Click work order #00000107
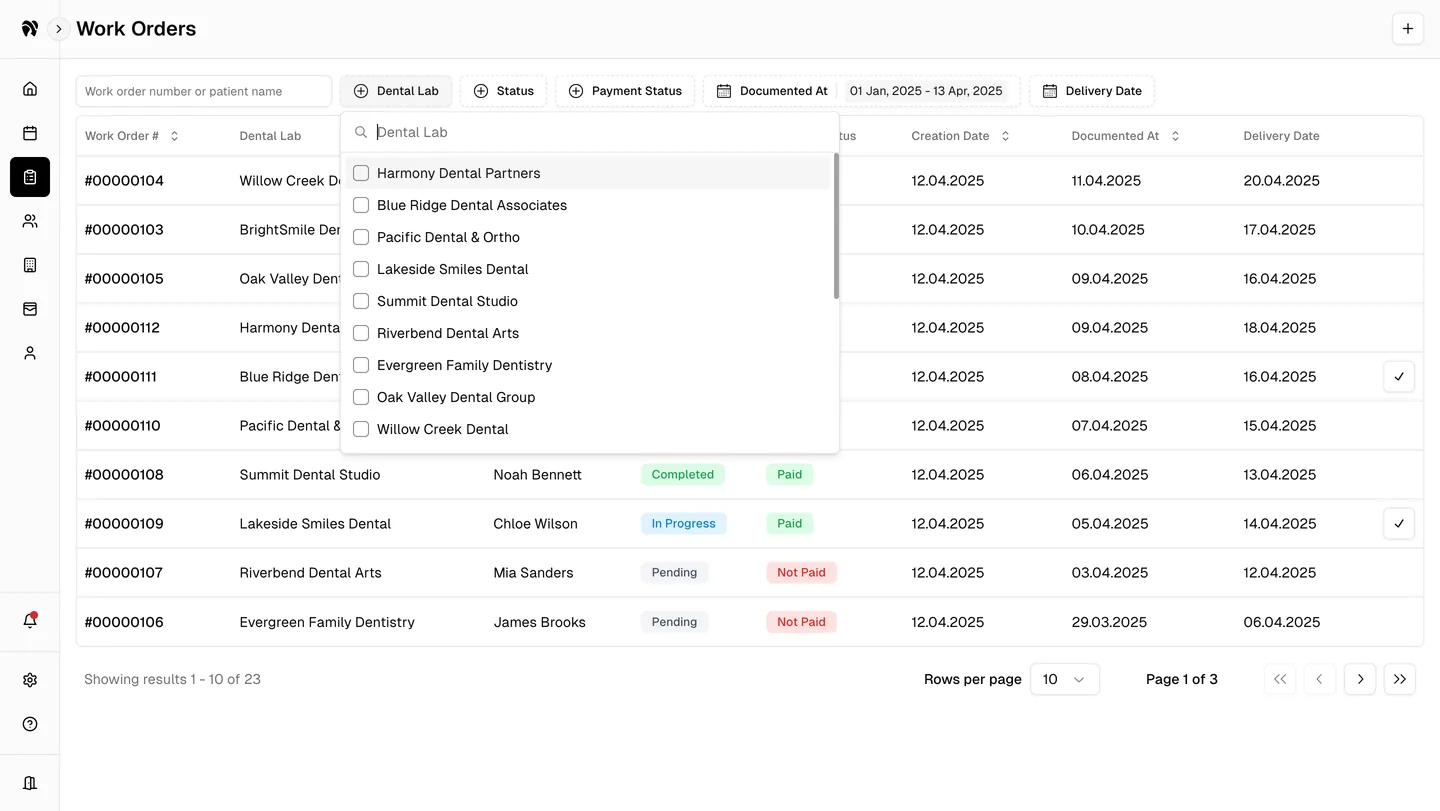The height and width of the screenshot is (811, 1440). [124, 573]
